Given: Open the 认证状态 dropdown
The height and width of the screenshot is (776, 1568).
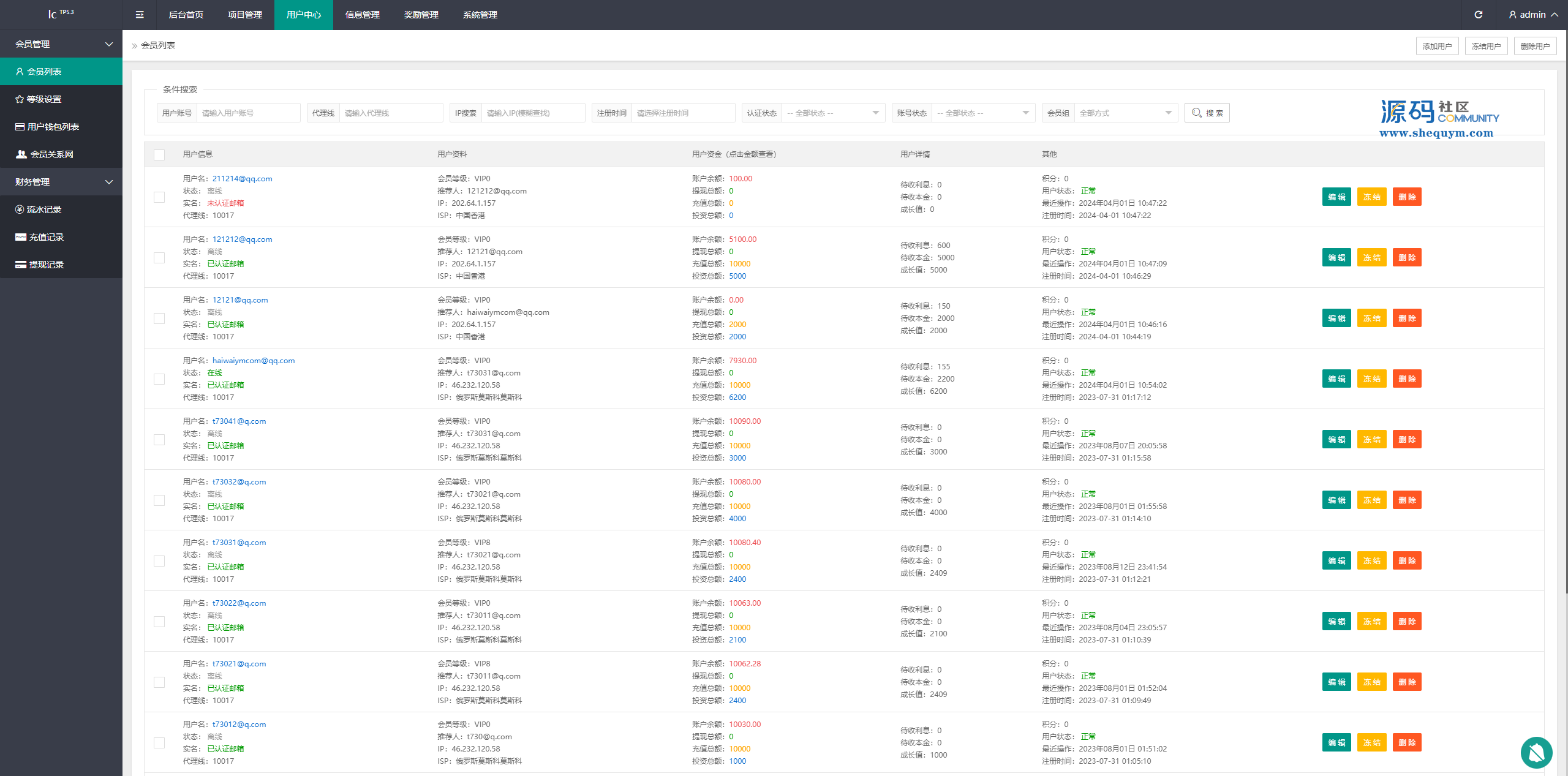Looking at the screenshot, I should pos(833,113).
